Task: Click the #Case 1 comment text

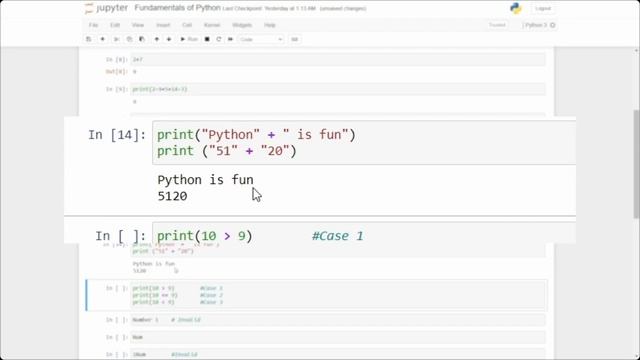Action: point(338,236)
